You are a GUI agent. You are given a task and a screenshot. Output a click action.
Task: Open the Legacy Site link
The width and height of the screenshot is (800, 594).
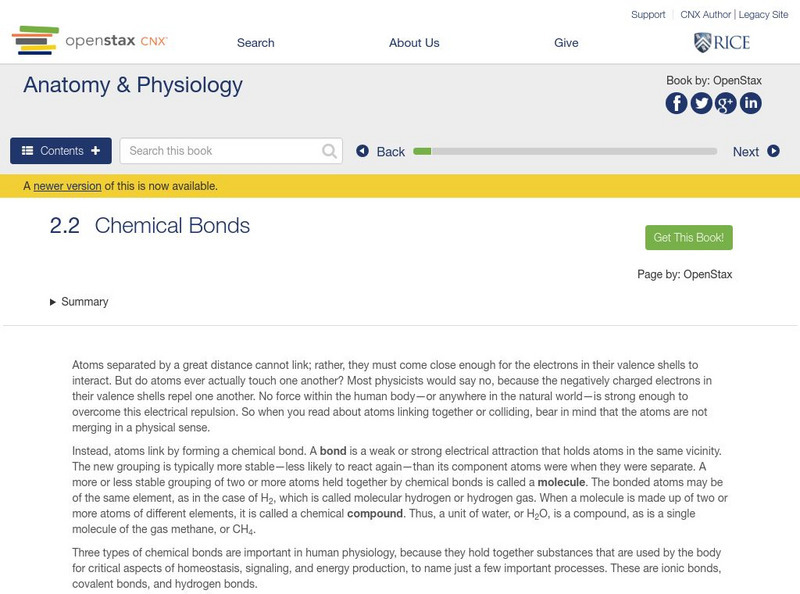click(x=763, y=15)
